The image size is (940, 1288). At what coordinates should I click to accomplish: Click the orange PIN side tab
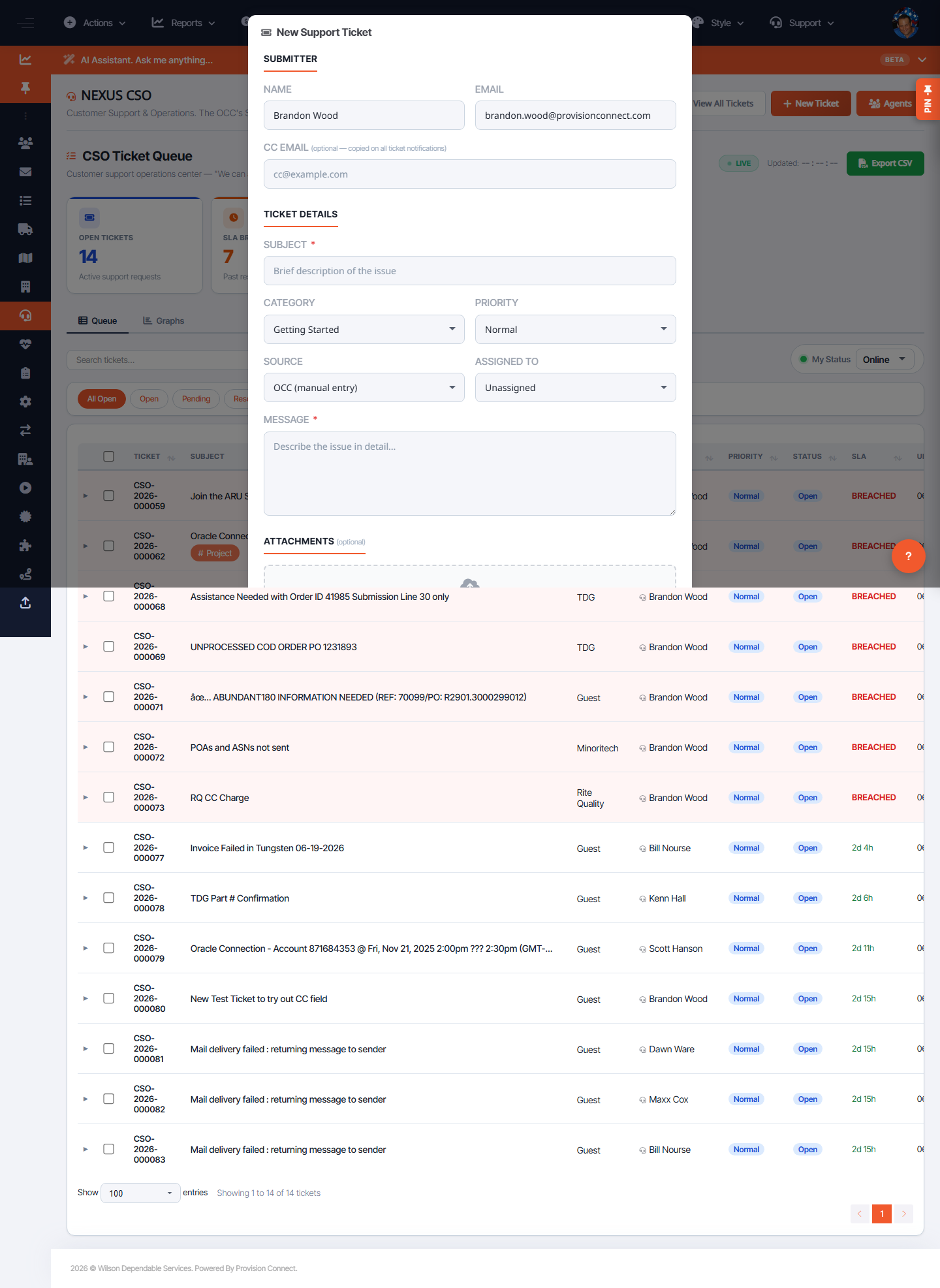tap(928, 99)
